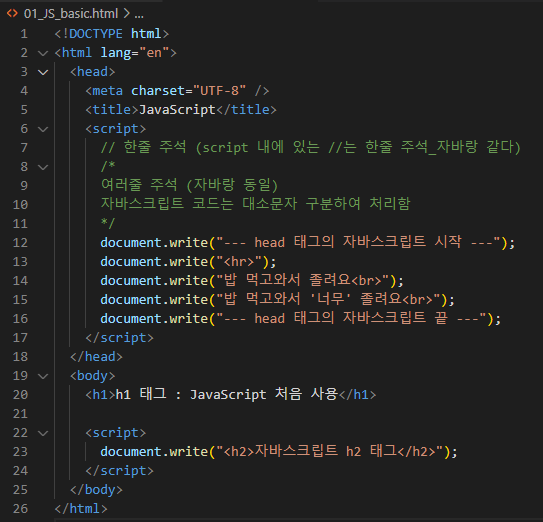Screen dimensions: 543x522
Task: Click the lang attribute on line 2
Action: pyautogui.click(x=115, y=53)
